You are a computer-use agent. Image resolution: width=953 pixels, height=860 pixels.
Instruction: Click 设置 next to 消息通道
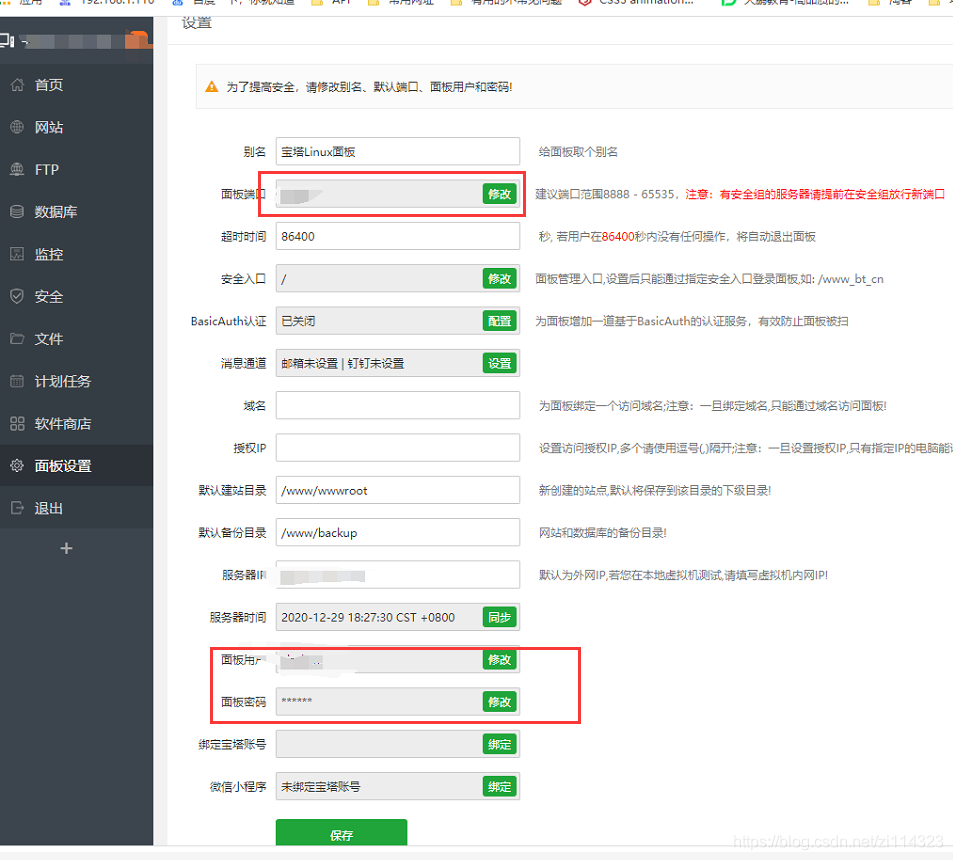[498, 363]
